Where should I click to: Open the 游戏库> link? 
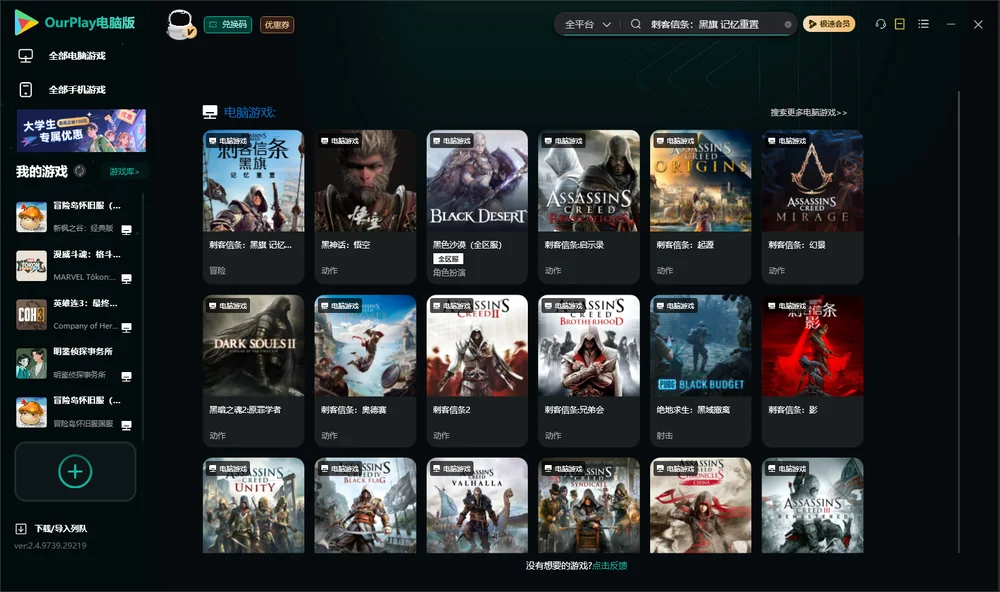pos(124,172)
